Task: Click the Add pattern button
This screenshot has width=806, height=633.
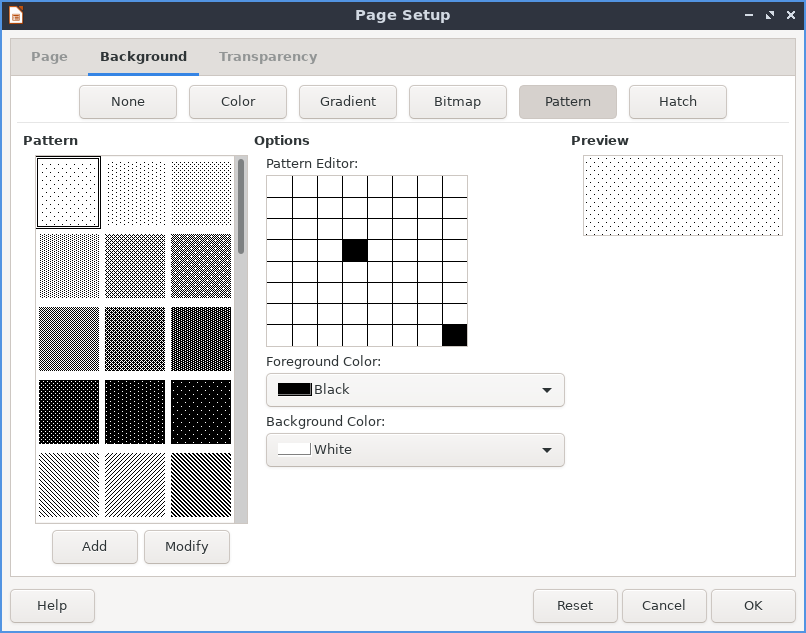Action: 95,546
